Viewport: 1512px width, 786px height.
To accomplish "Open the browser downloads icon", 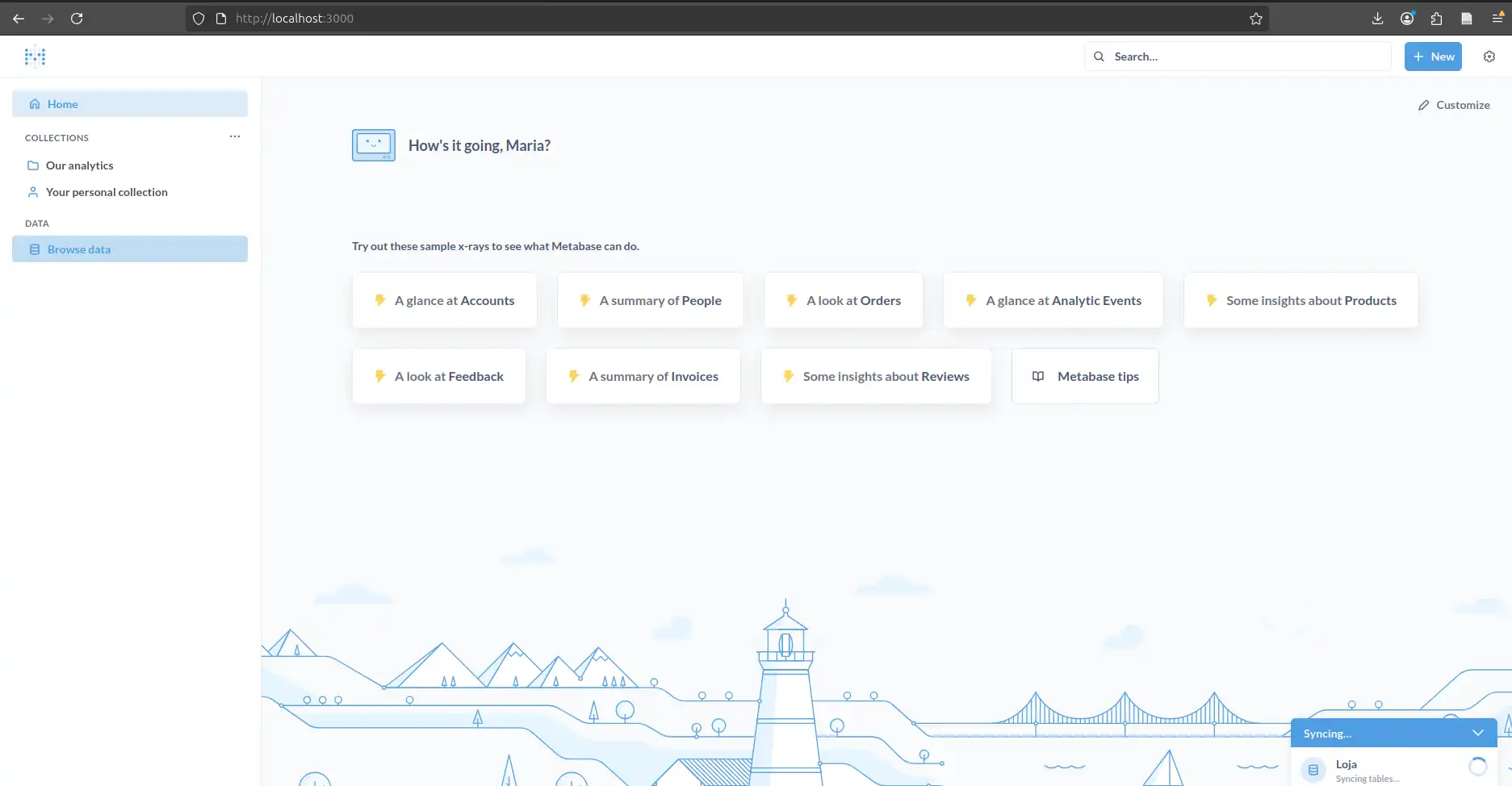I will tap(1377, 18).
